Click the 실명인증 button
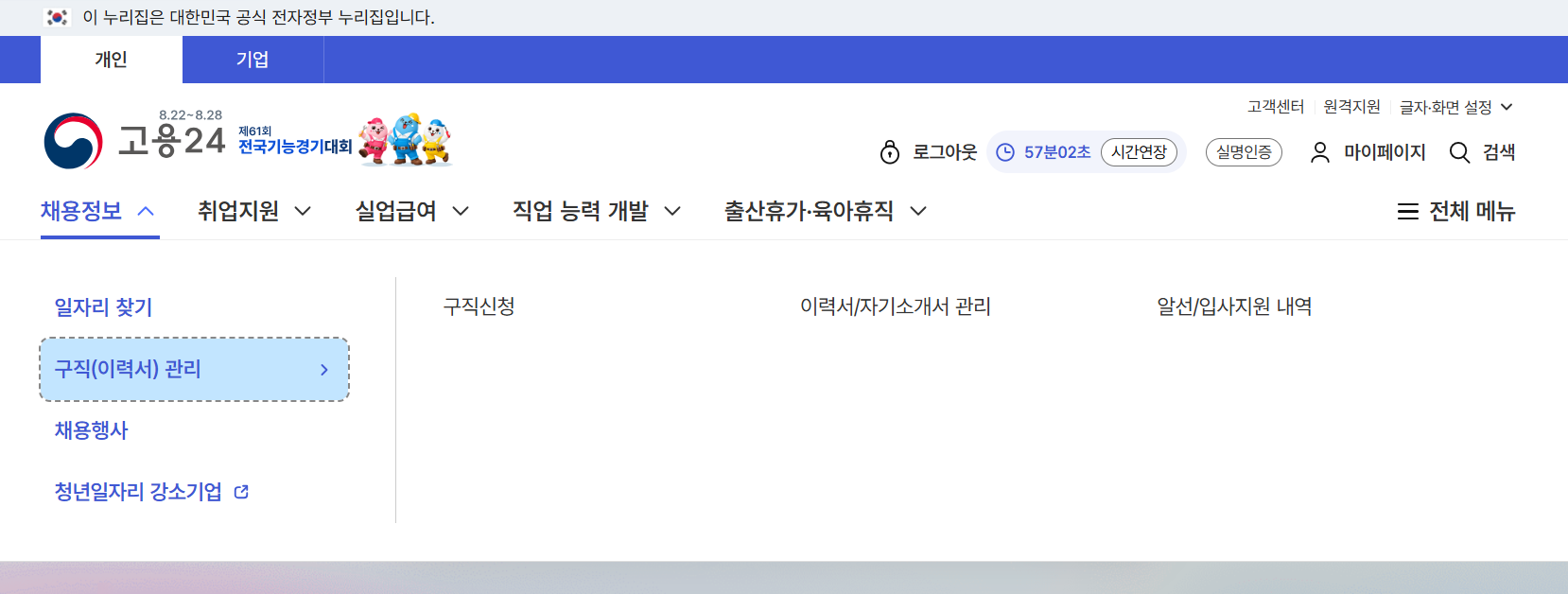 click(x=1244, y=152)
